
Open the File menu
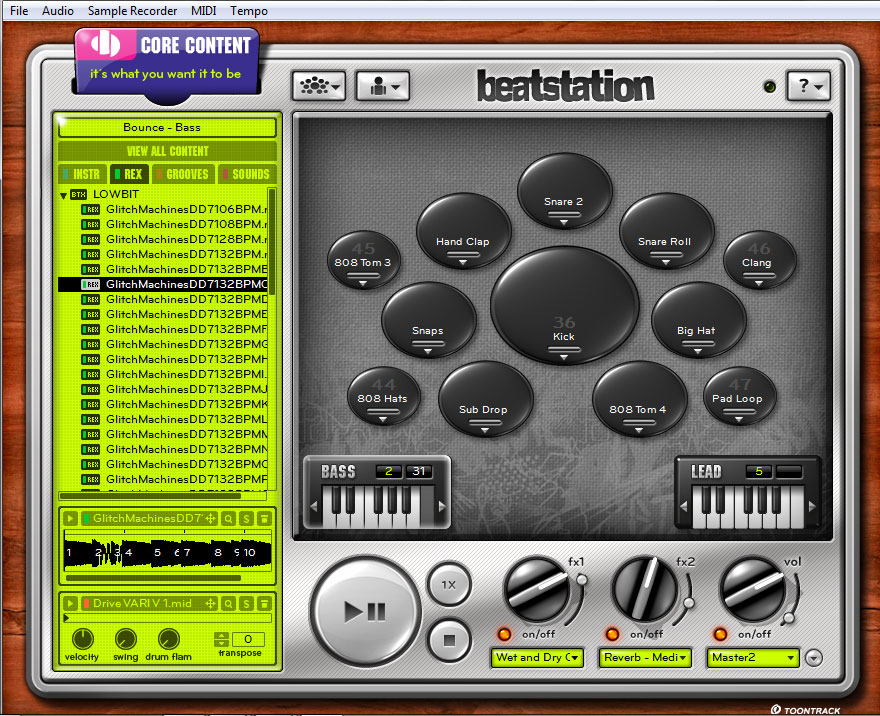click(19, 11)
